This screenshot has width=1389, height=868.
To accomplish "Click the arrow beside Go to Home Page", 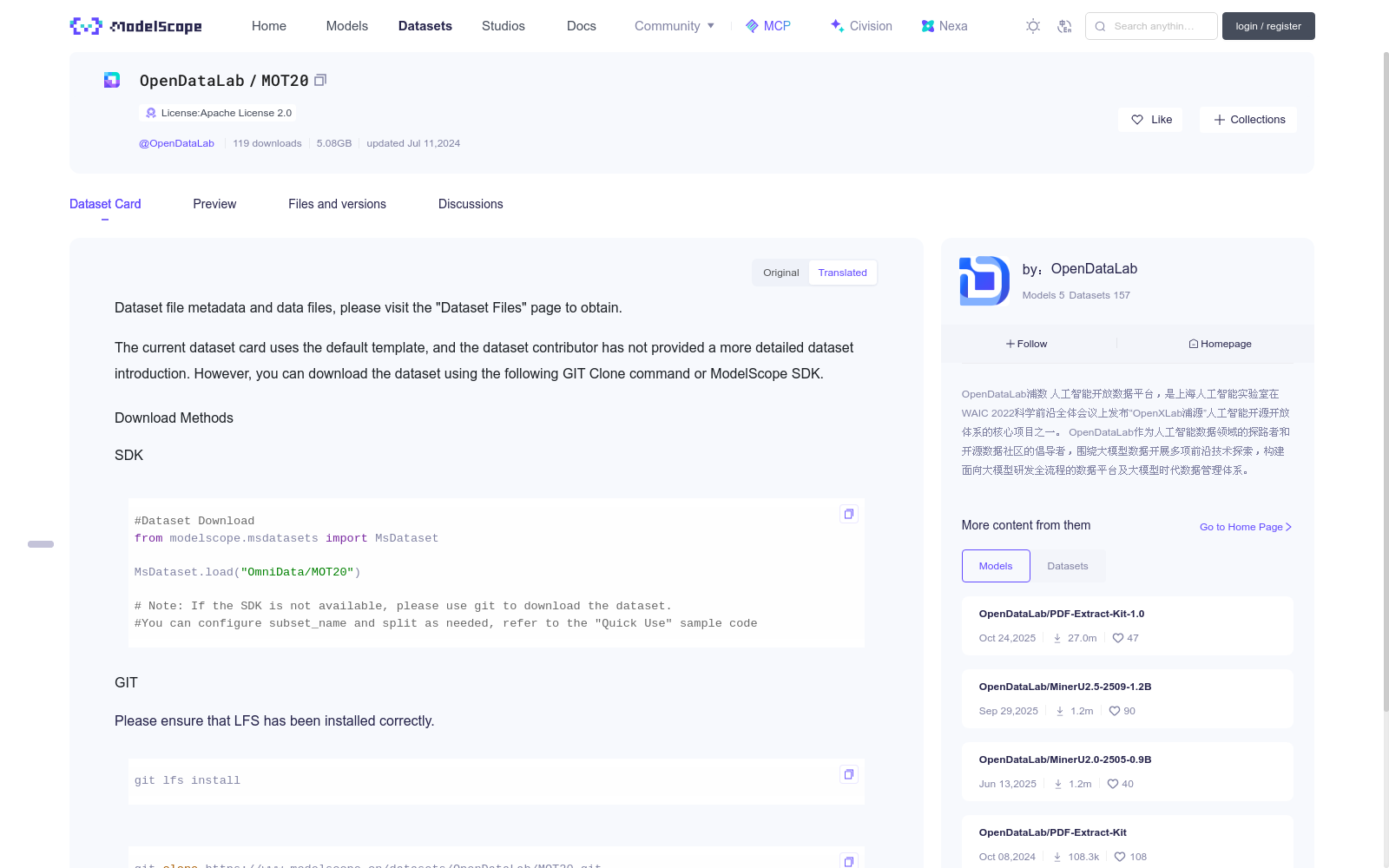I will tap(1289, 527).
